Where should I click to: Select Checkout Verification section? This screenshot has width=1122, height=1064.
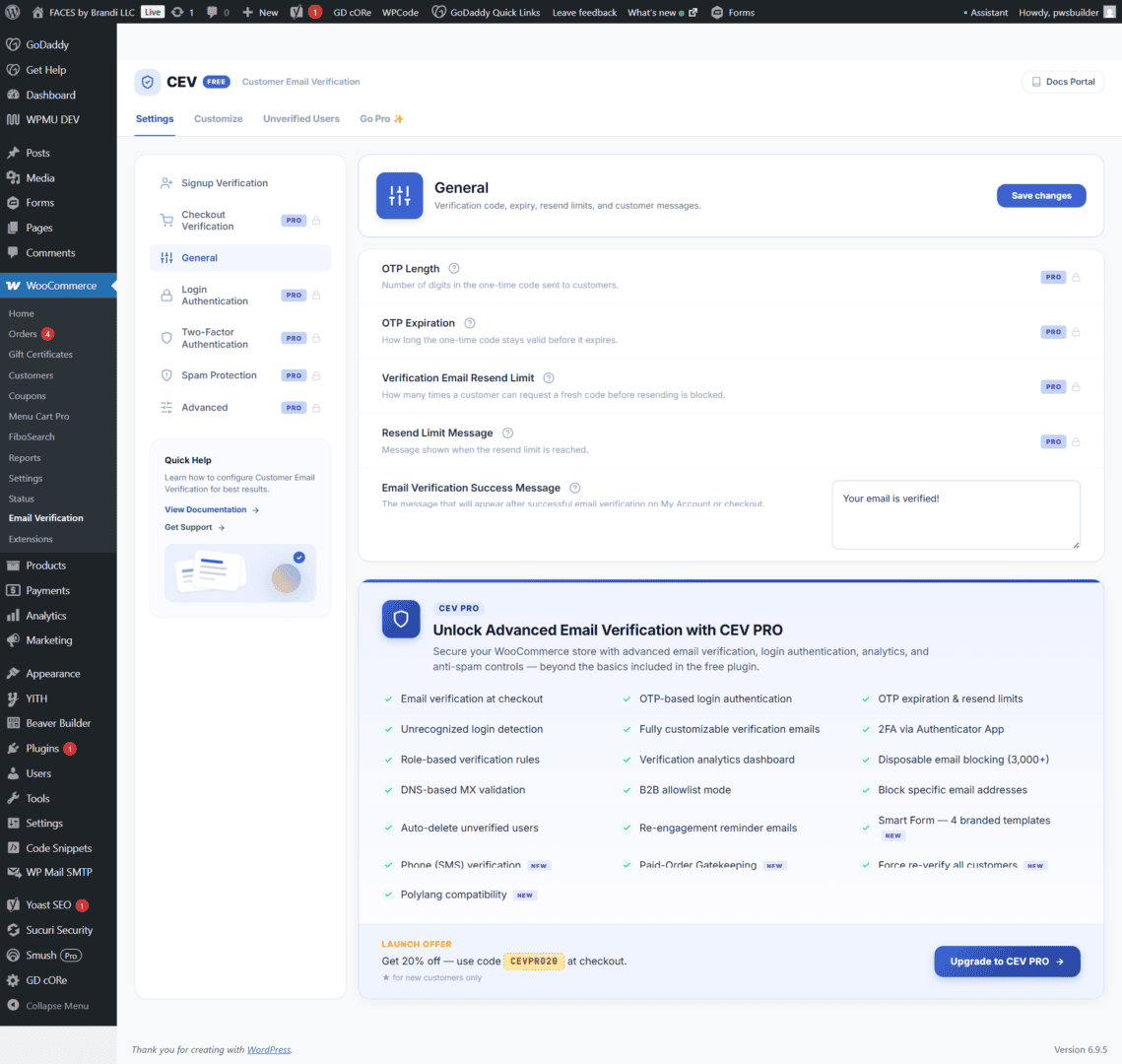240,221
